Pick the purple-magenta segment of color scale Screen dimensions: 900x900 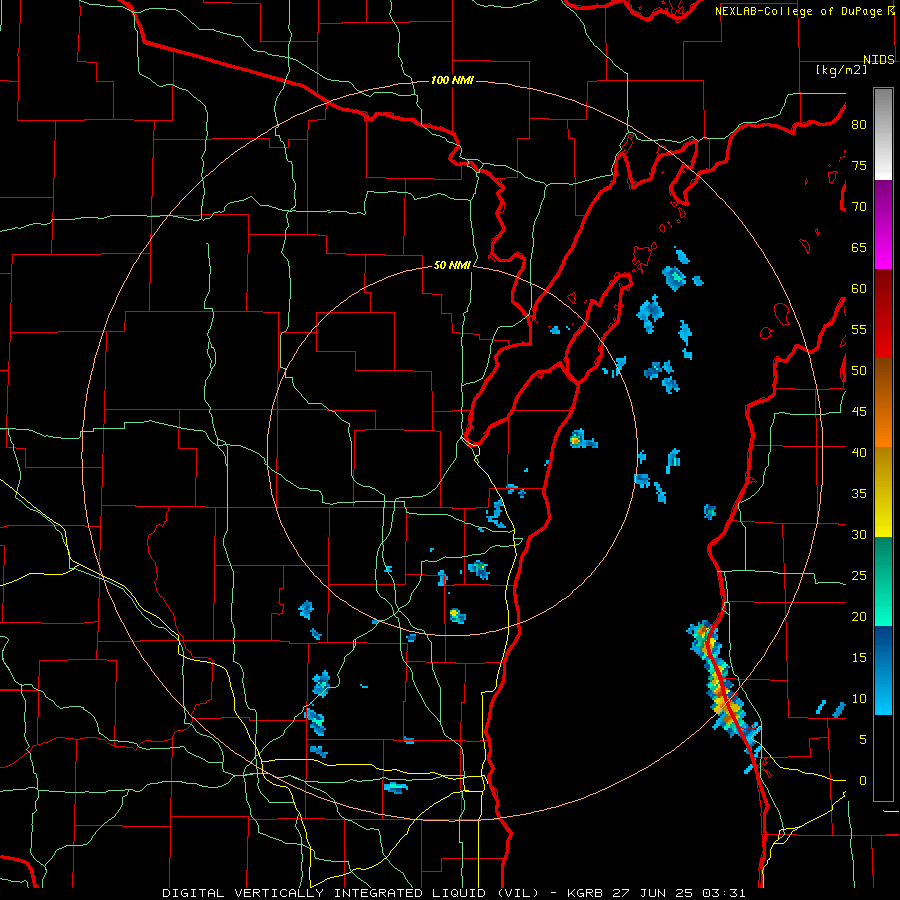[883, 224]
